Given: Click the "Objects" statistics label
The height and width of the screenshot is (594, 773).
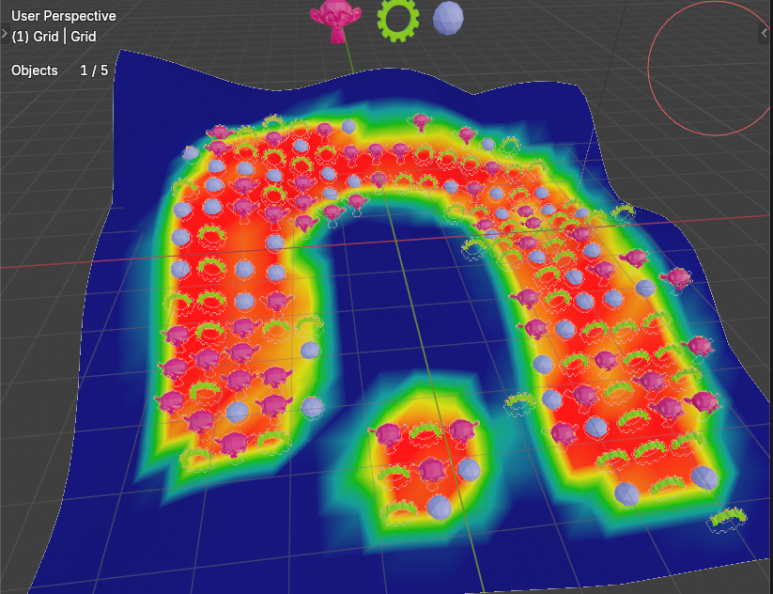Looking at the screenshot, I should pos(35,70).
